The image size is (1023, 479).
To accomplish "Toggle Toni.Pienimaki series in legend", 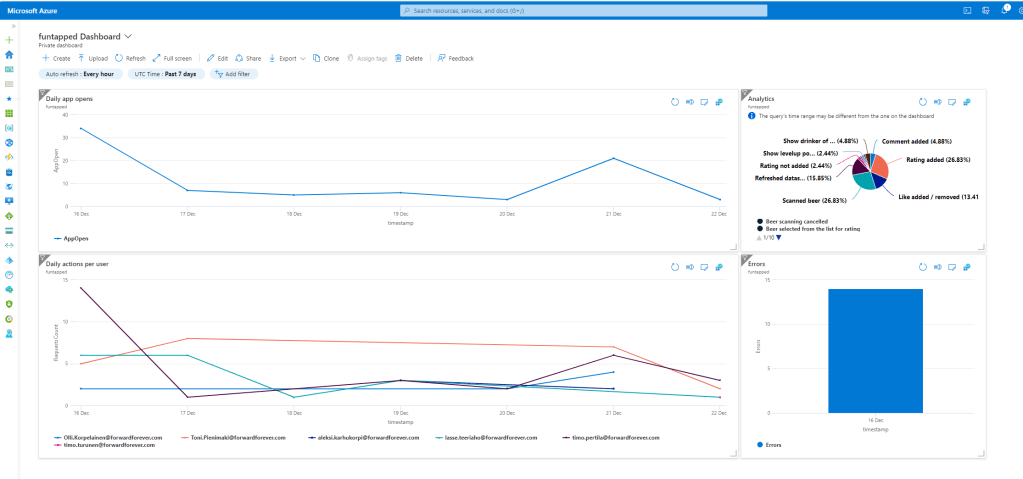I will (230, 437).
